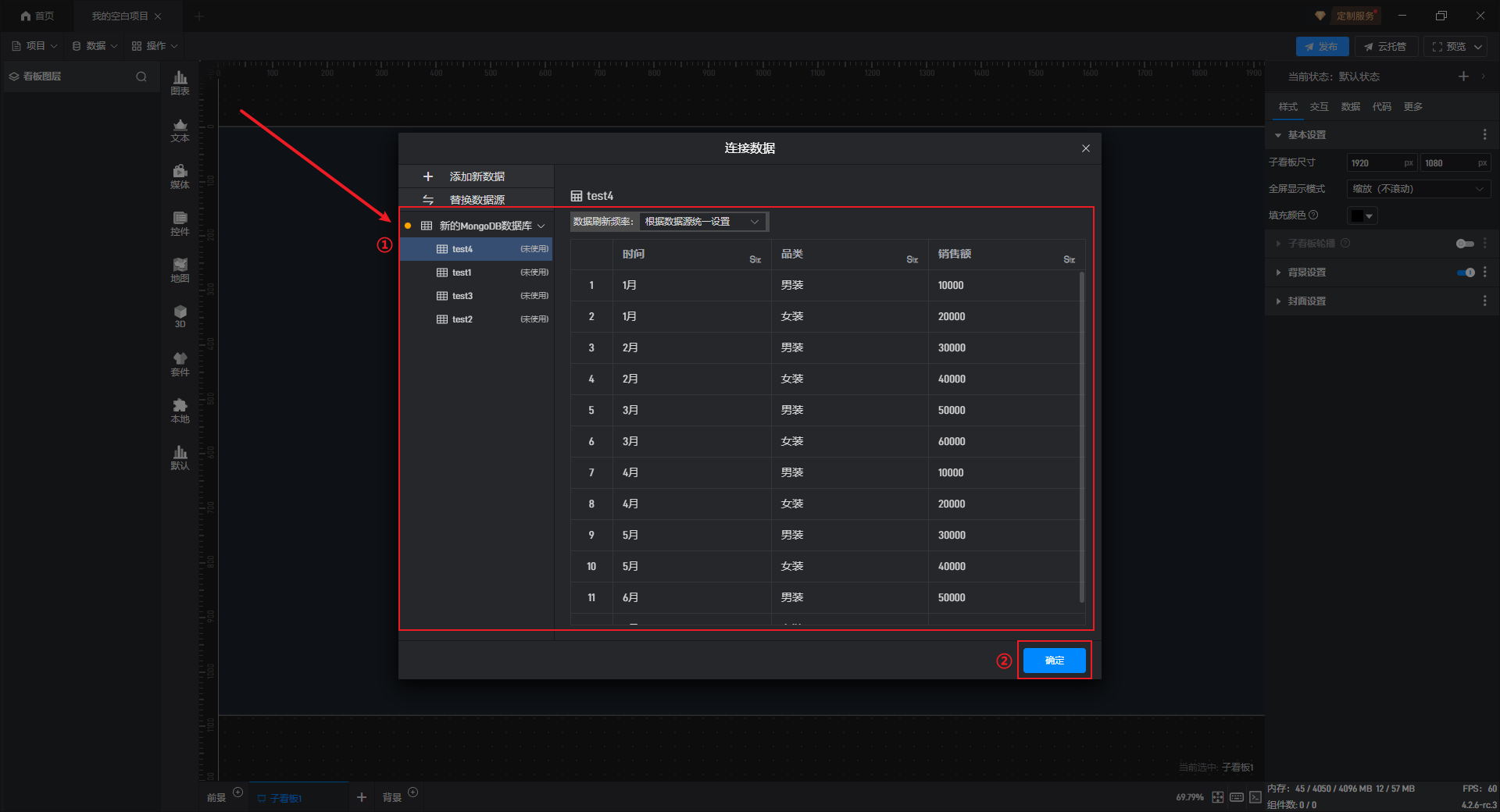Open the 本地 local components panel

tap(180, 411)
